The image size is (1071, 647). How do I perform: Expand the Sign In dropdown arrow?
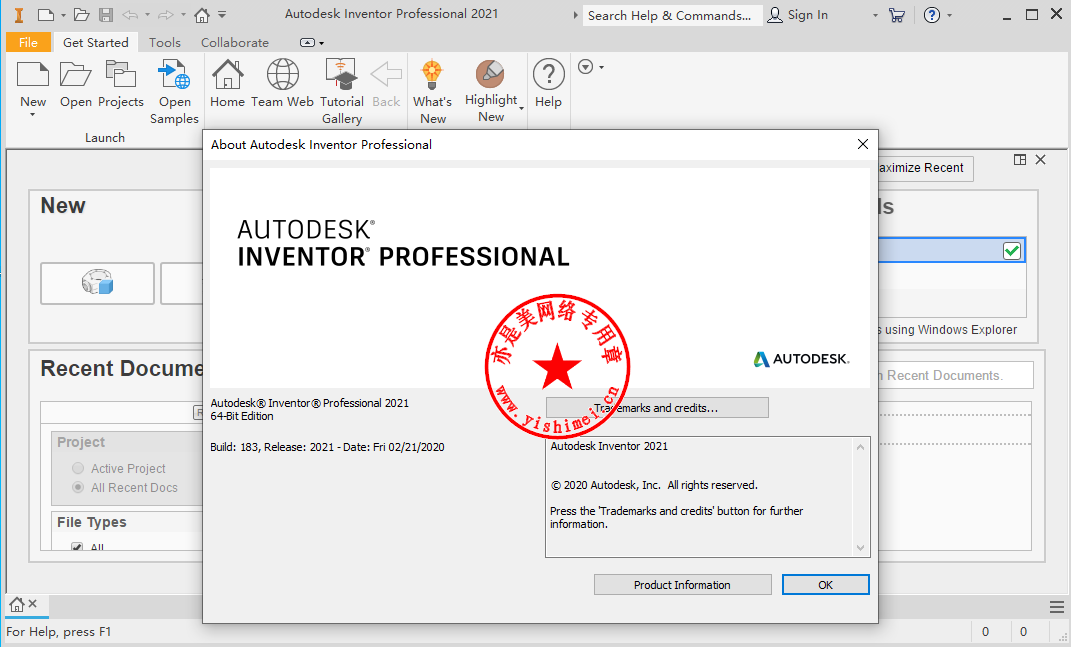(875, 15)
